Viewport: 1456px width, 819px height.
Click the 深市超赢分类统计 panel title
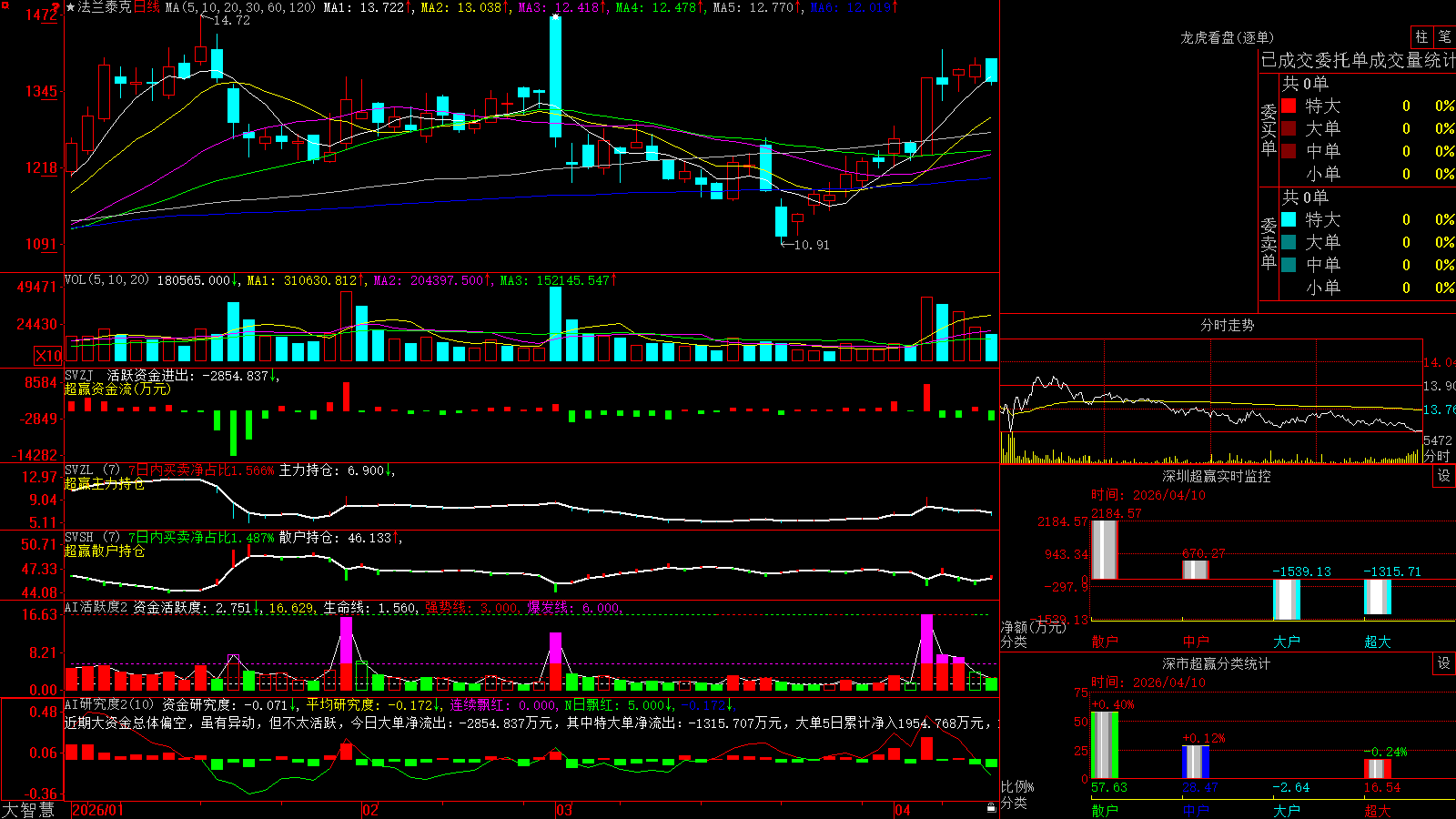point(1217,663)
